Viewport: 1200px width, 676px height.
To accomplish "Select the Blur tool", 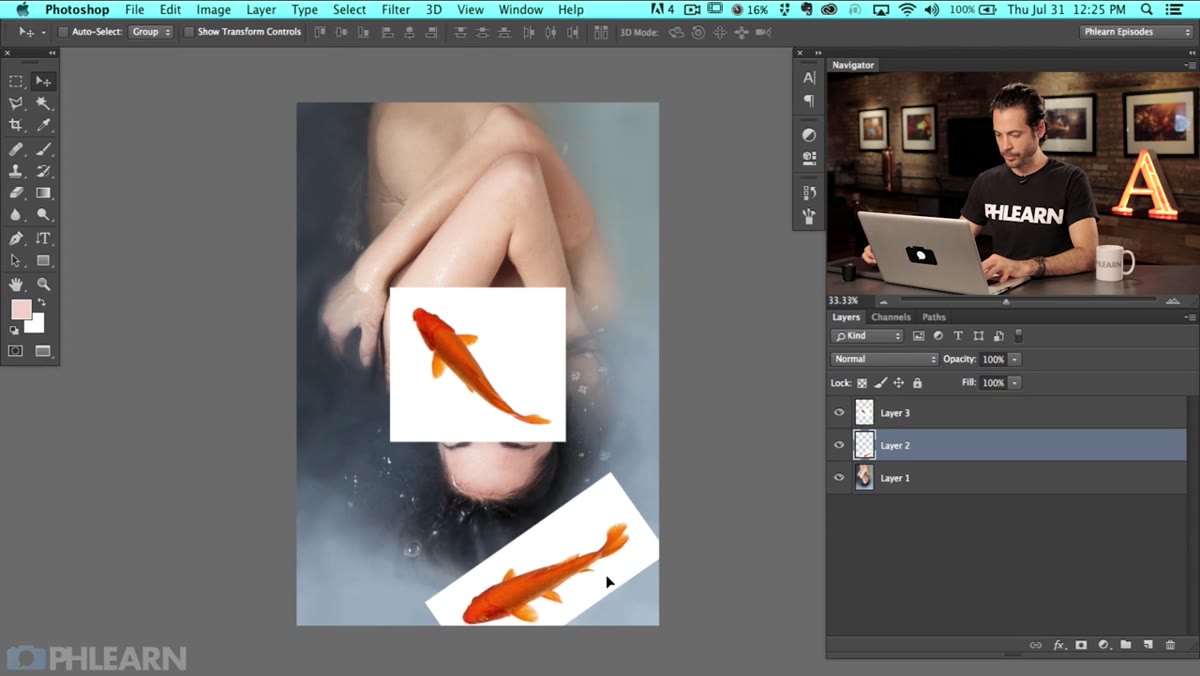I will pyautogui.click(x=16, y=215).
